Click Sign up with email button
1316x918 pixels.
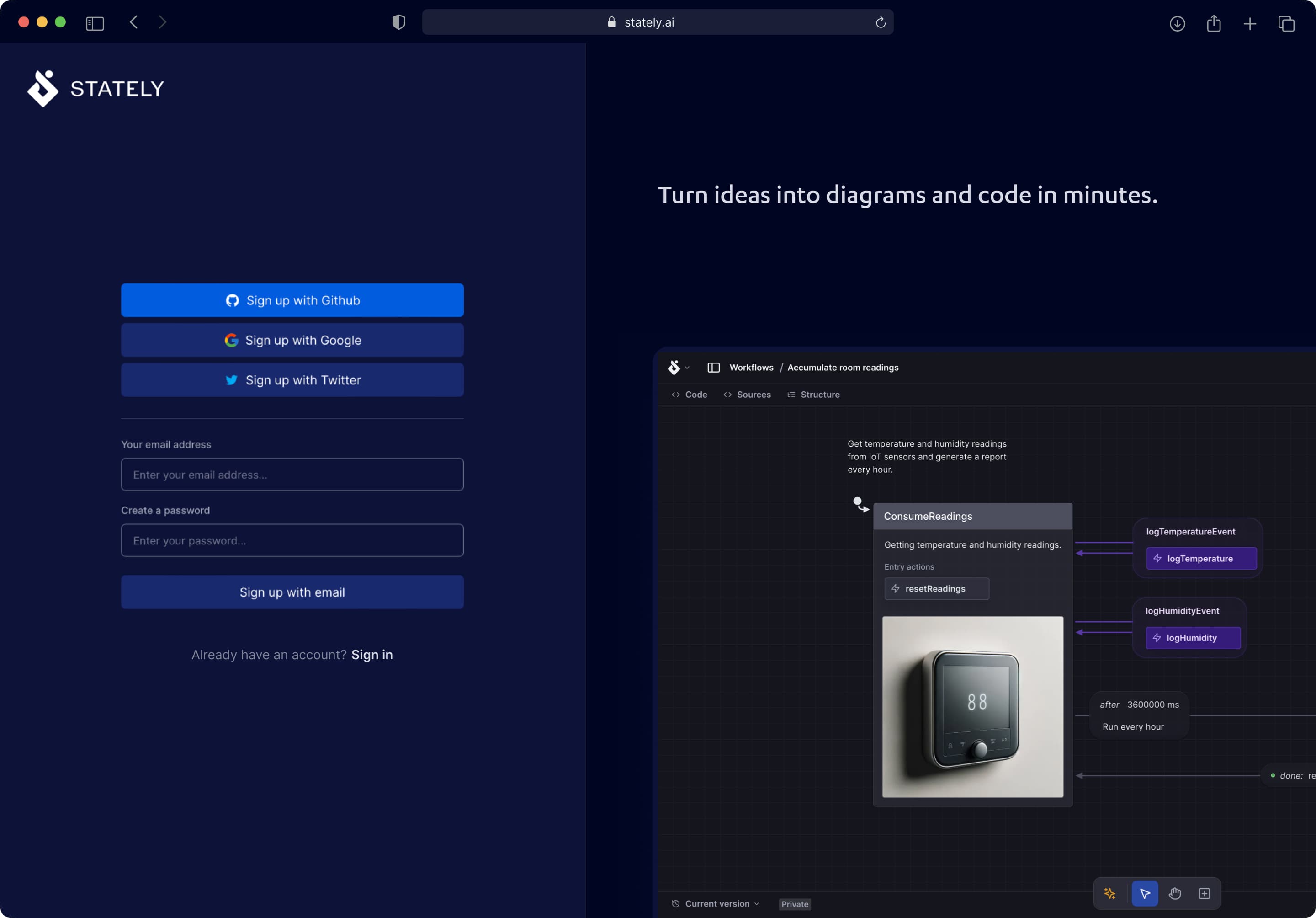(x=292, y=592)
